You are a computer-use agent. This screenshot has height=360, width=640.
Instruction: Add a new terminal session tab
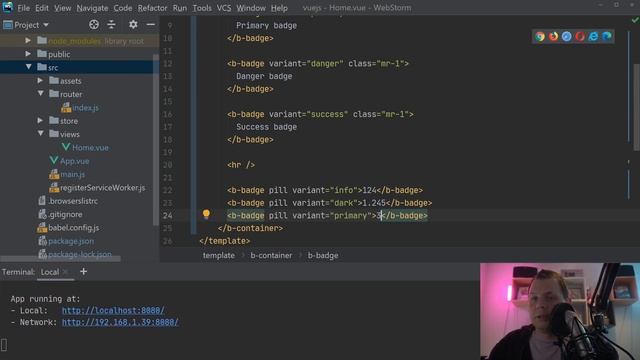click(x=83, y=271)
